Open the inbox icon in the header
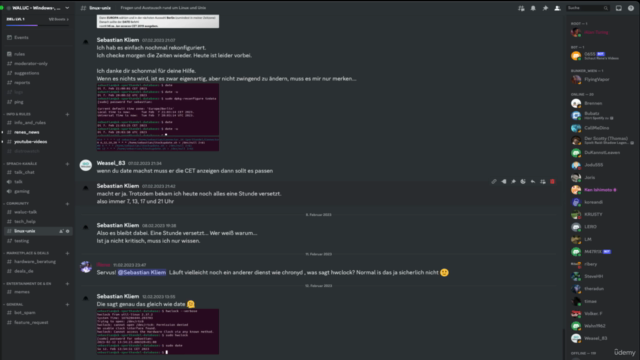This screenshot has width=640, height=360. click(619, 8)
